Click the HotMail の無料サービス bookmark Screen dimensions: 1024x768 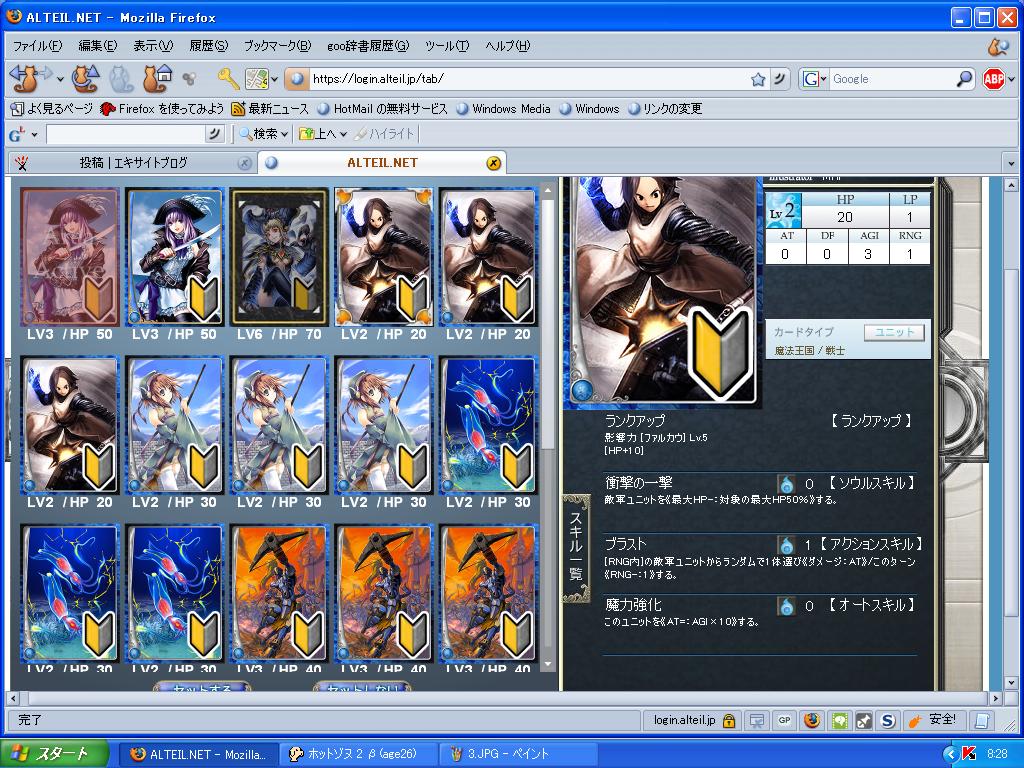[x=383, y=108]
